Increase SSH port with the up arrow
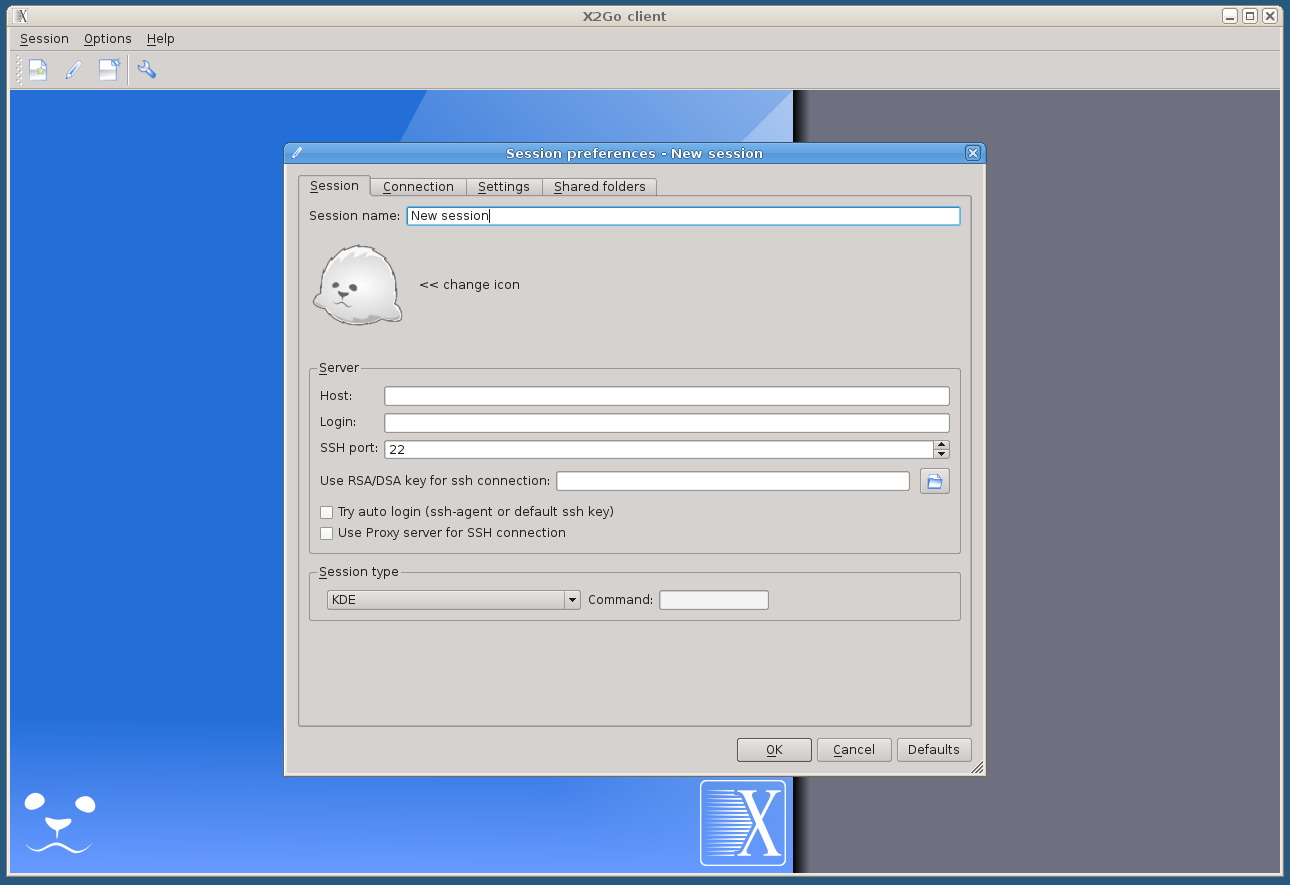 tap(941, 445)
